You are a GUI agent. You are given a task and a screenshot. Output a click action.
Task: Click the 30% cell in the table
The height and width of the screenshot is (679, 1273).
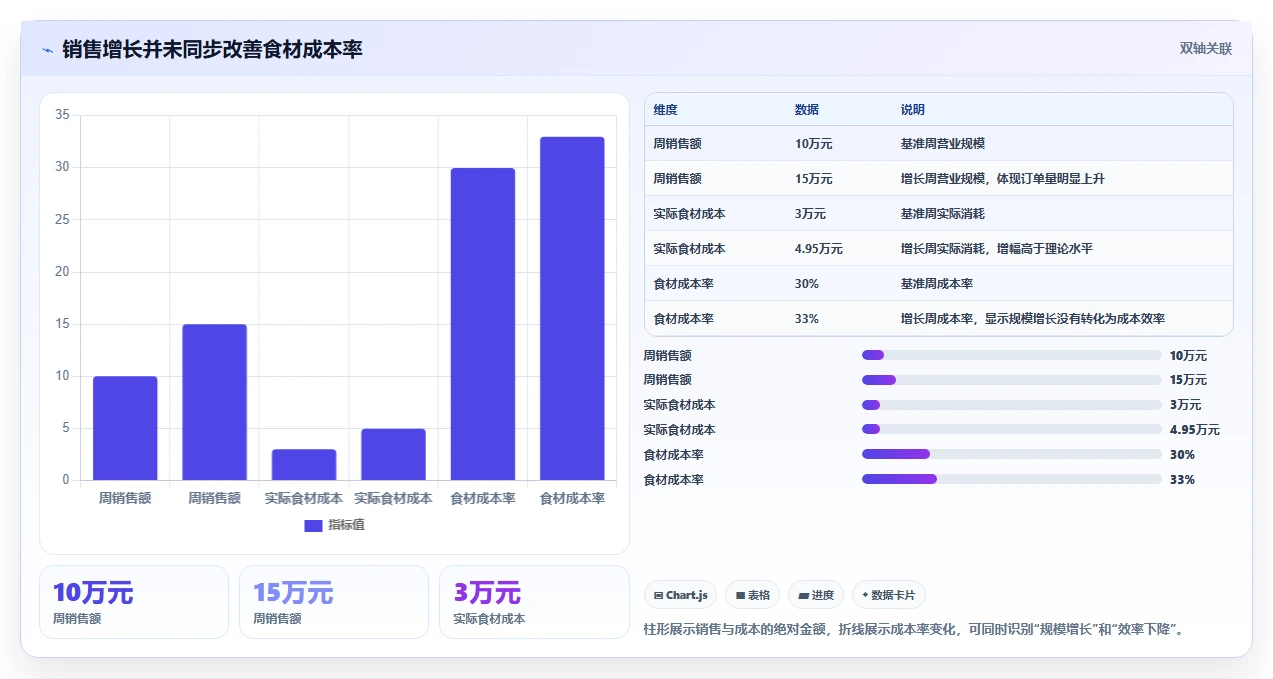807,284
